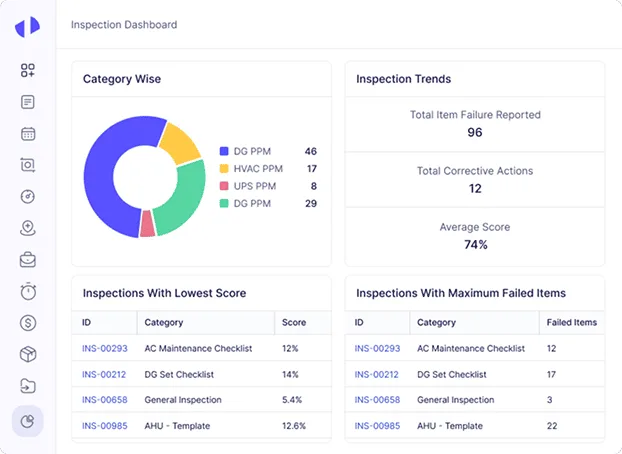Click the 5.4% score cell

[292, 400]
